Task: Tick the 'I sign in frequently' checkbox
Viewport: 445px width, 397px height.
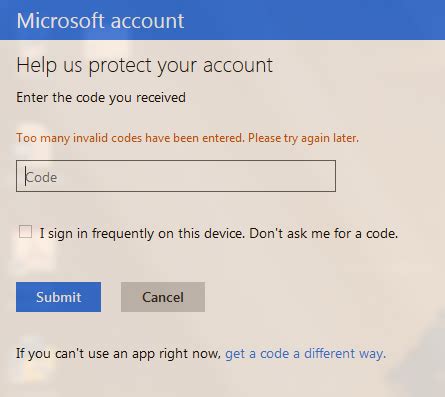Action: coord(25,232)
